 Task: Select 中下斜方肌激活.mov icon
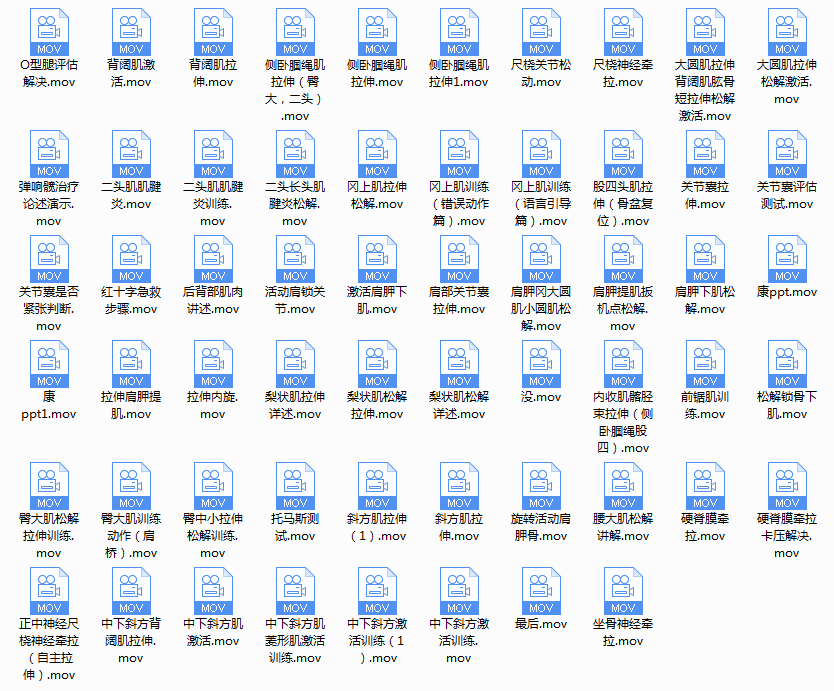[x=213, y=590]
